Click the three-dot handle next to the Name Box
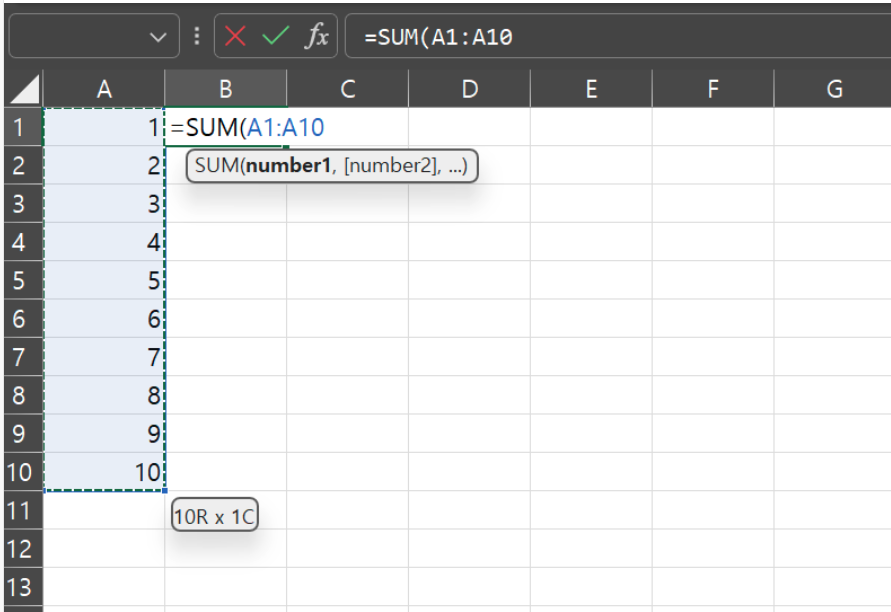891x612 pixels. point(197,36)
